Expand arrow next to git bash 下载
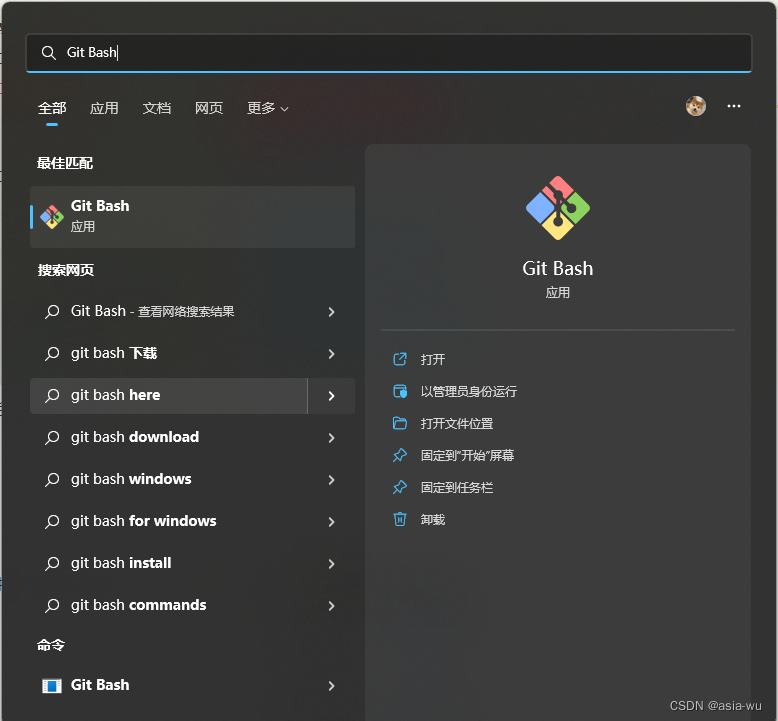 [331, 354]
